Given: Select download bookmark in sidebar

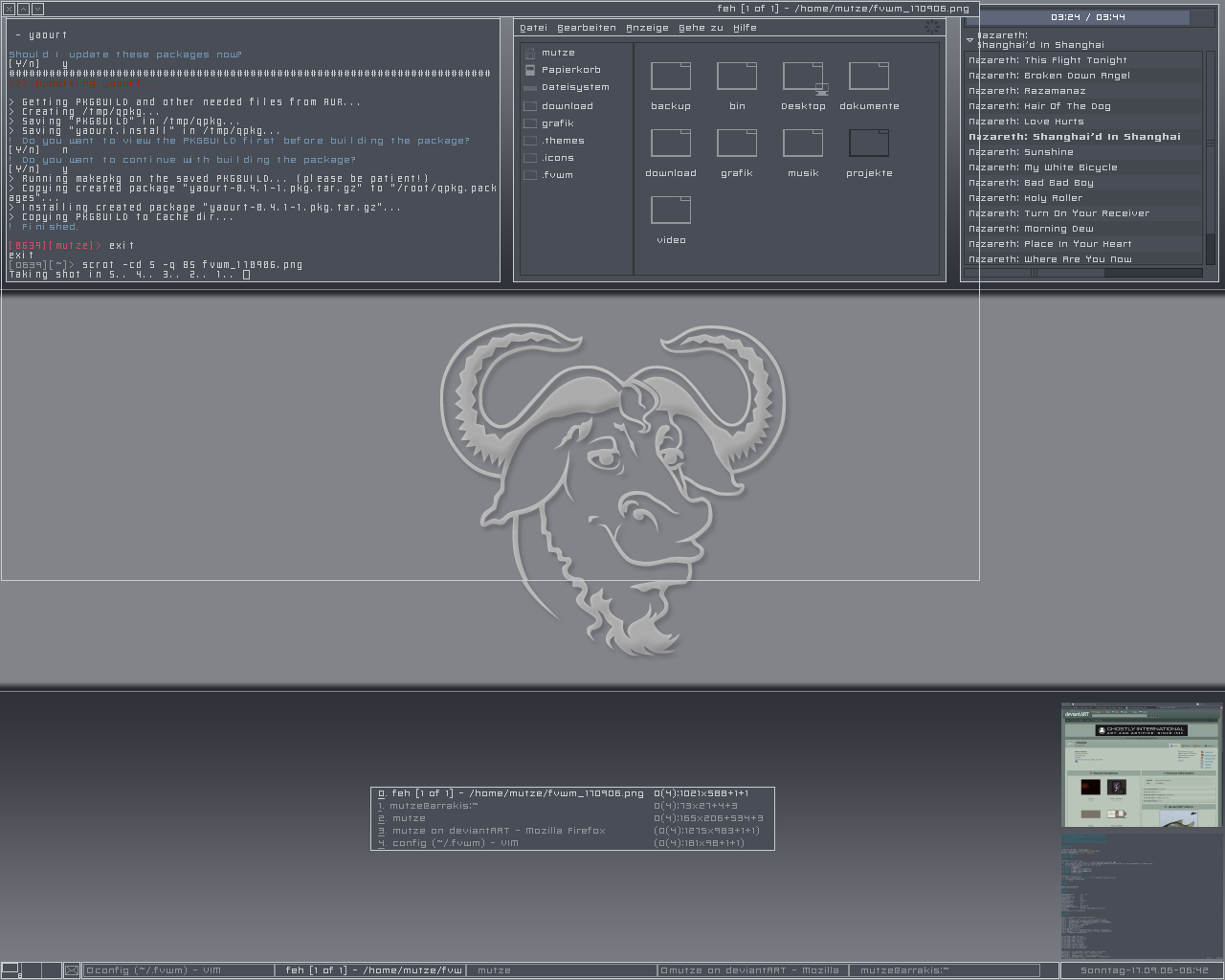Looking at the screenshot, I should pos(558,106).
